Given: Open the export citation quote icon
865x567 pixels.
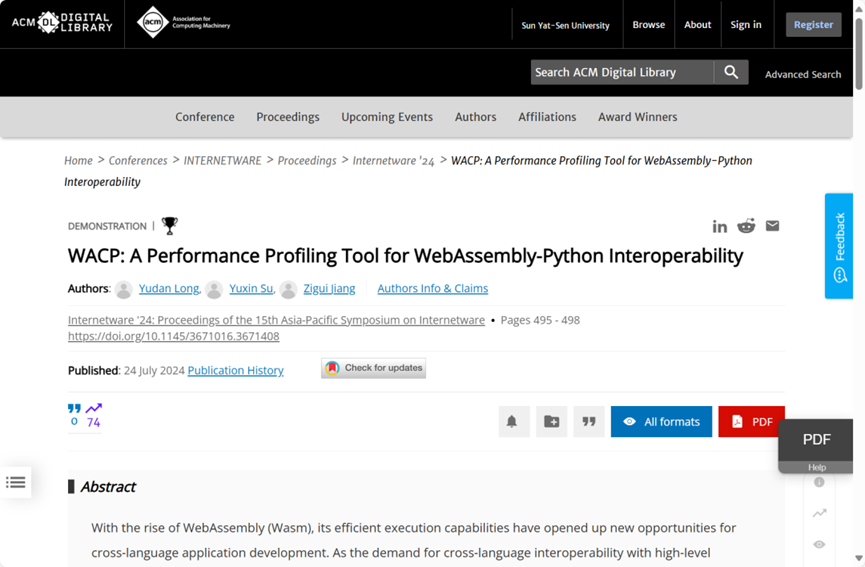Looking at the screenshot, I should point(589,422).
